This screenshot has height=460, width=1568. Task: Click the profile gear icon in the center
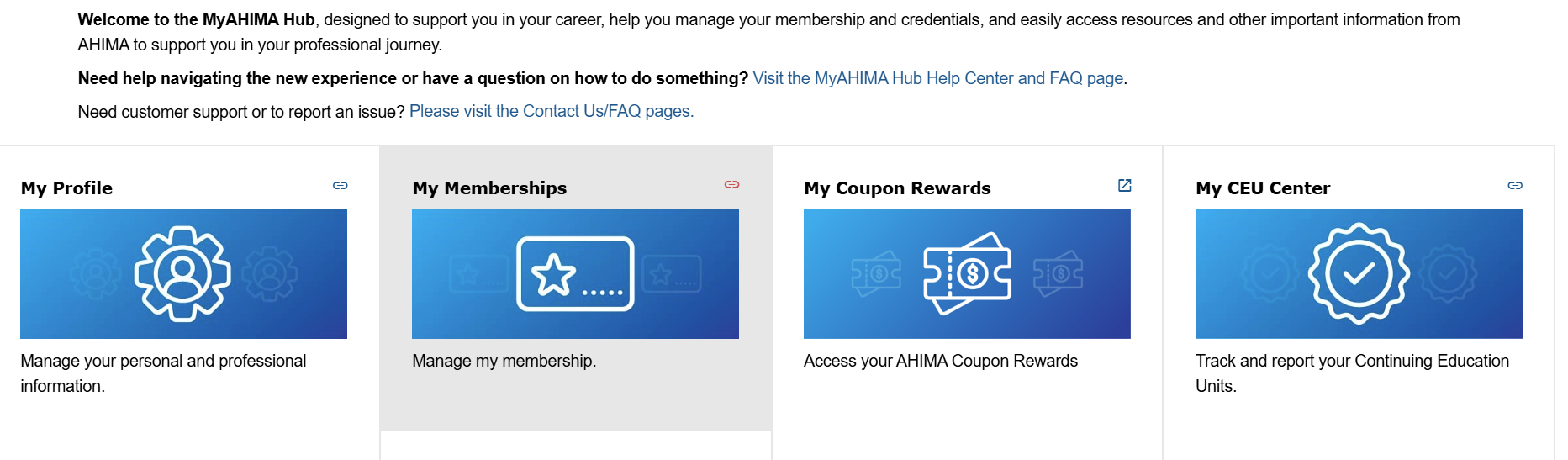(x=182, y=273)
